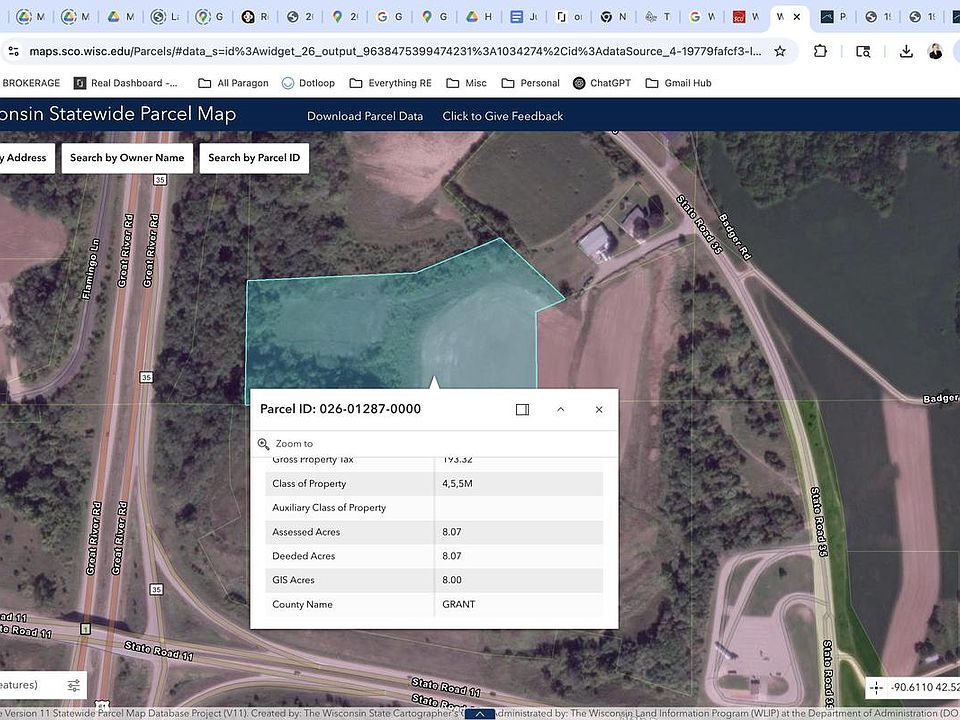Bookmark this page with star icon

(x=780, y=51)
